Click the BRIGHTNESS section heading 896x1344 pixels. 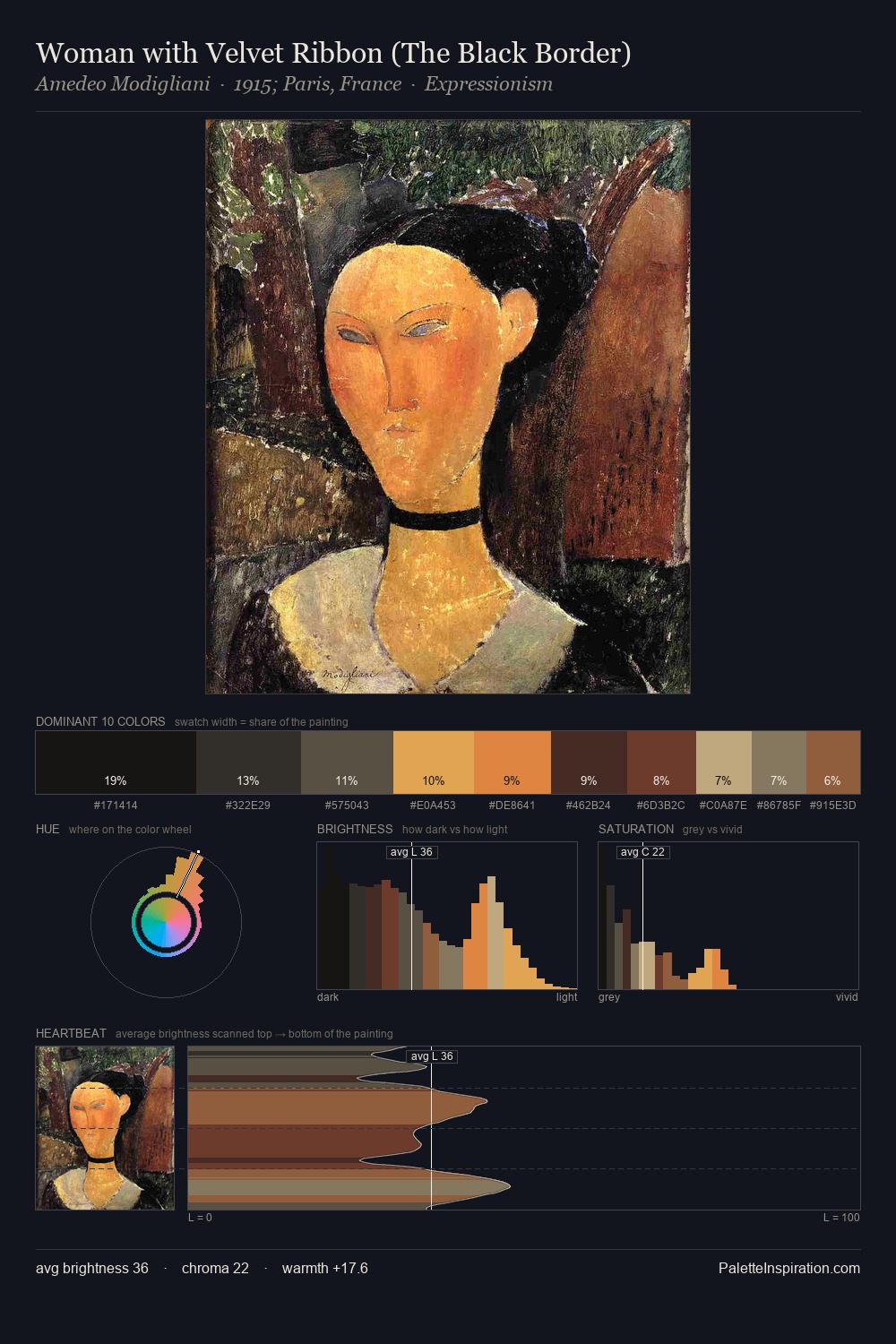355,829
